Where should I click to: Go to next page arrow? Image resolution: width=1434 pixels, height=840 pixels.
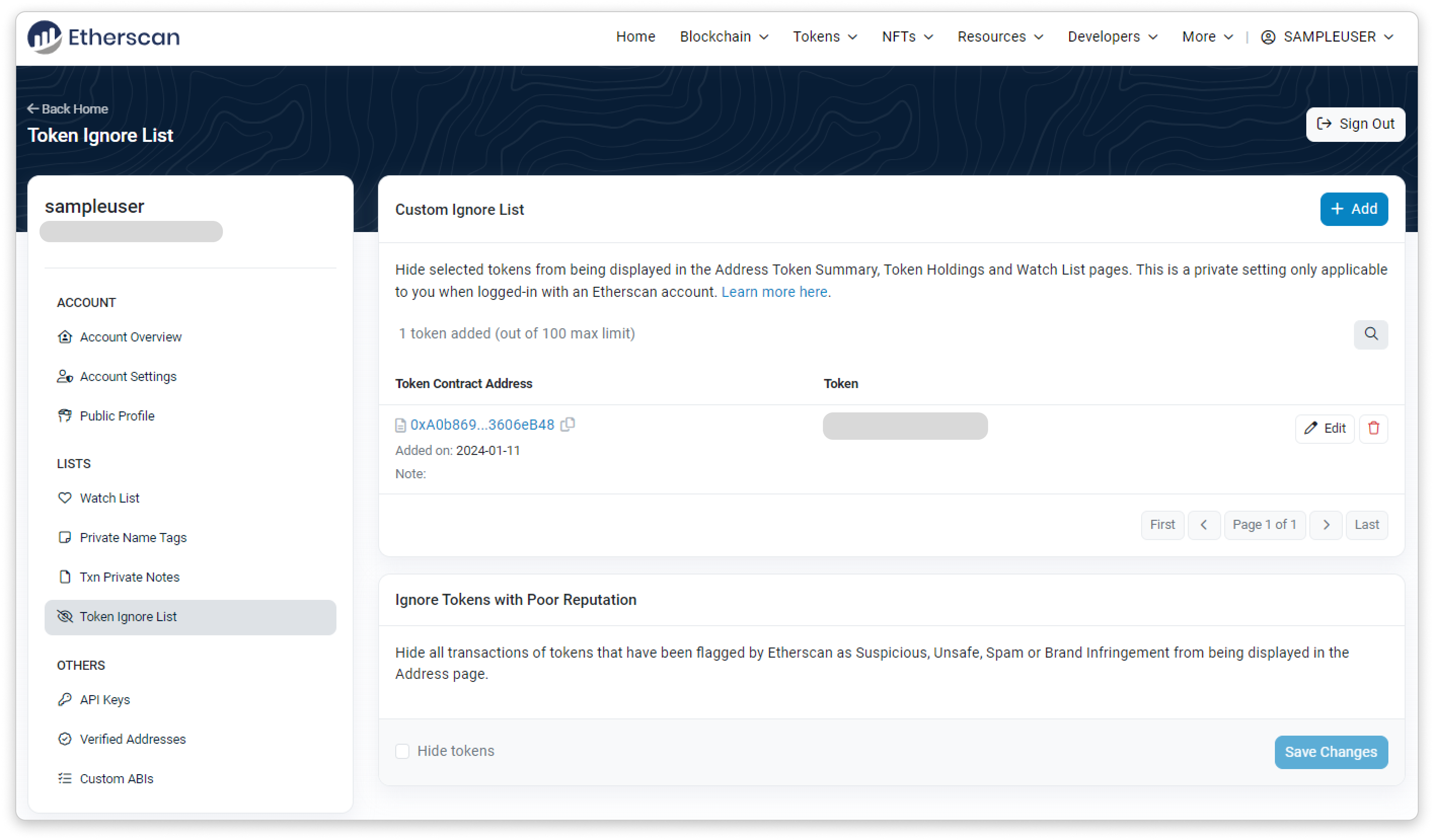pos(1326,525)
